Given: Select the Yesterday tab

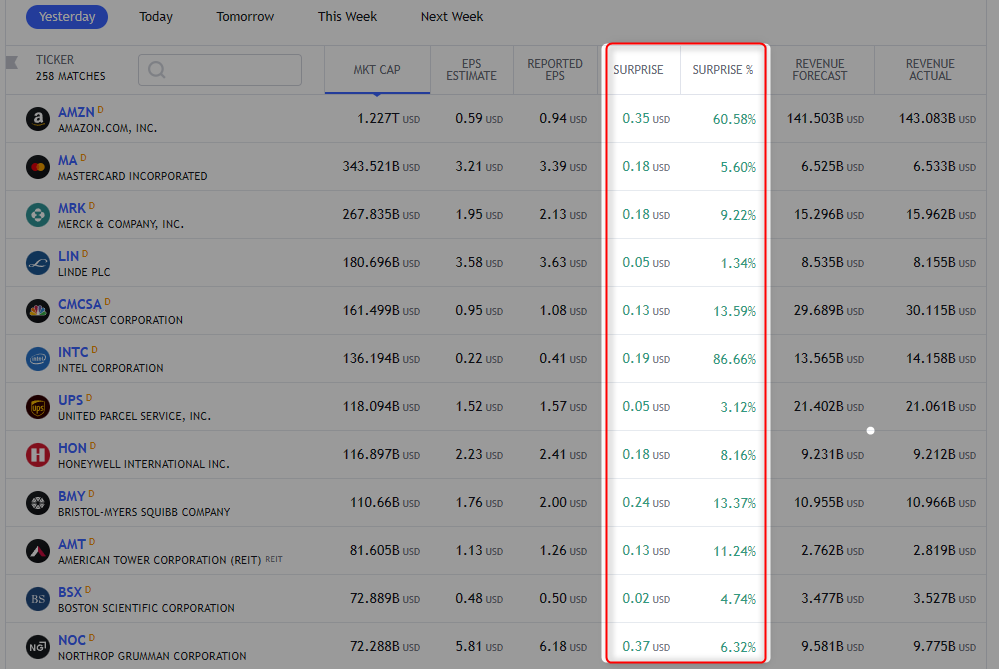Looking at the screenshot, I should pyautogui.click(x=67, y=17).
